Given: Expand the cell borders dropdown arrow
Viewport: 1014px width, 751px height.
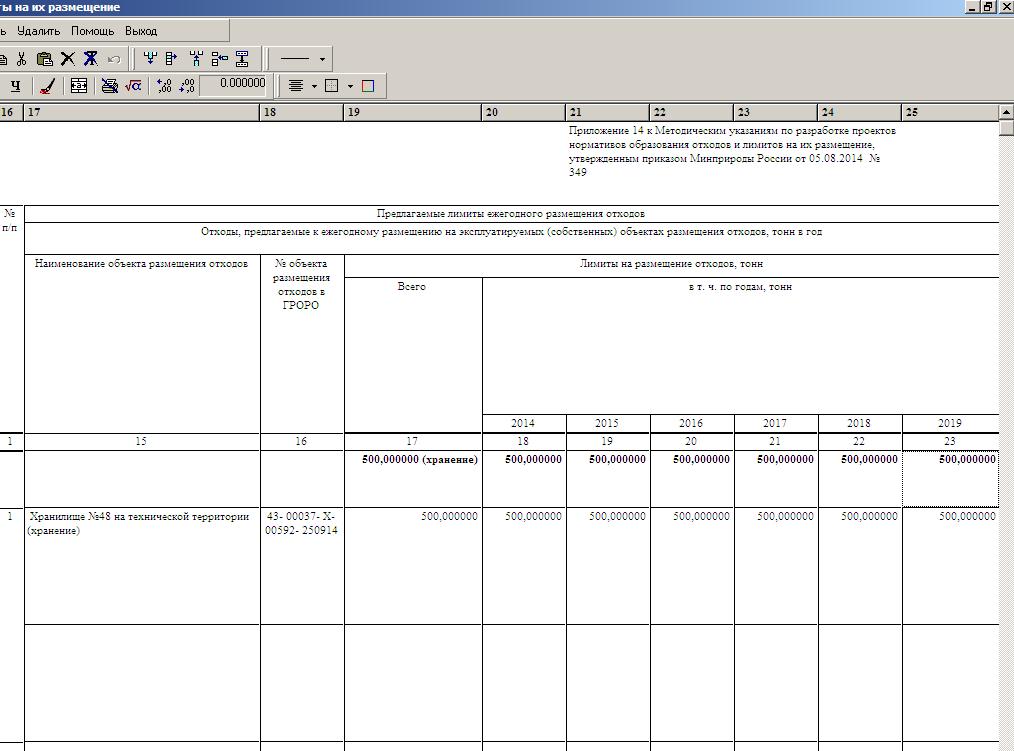Looking at the screenshot, I should [350, 86].
